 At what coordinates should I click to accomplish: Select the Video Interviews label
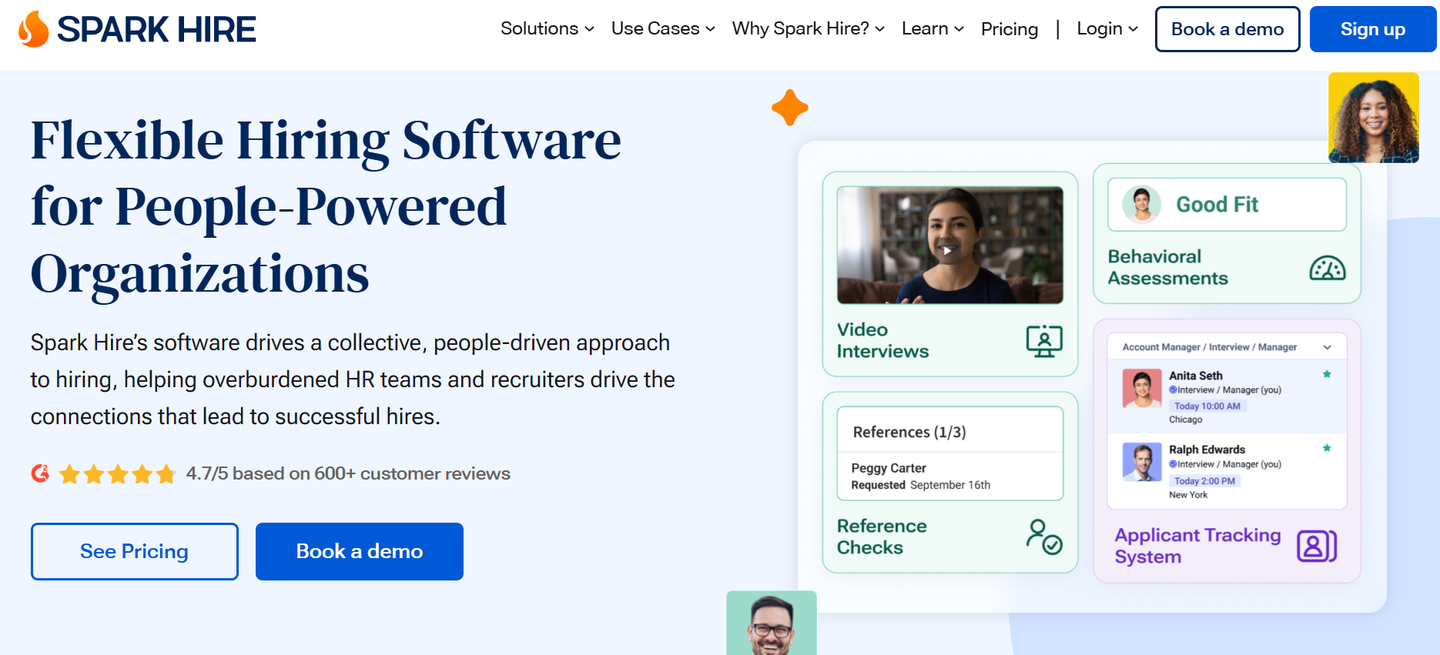tap(883, 340)
